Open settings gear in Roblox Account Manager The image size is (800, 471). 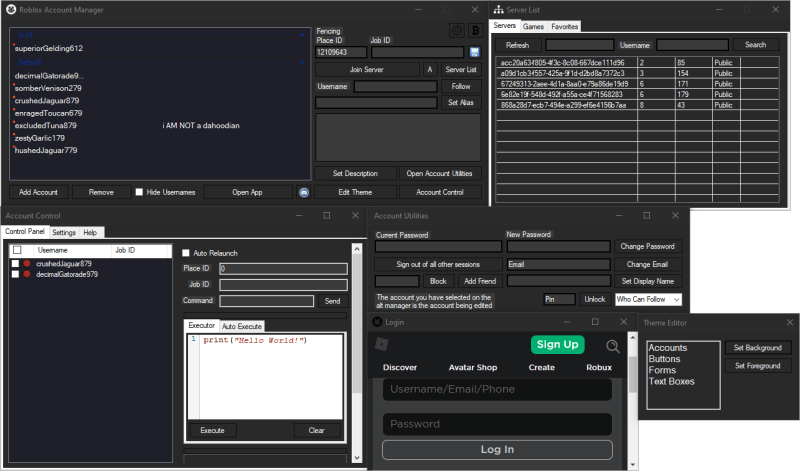[x=457, y=31]
